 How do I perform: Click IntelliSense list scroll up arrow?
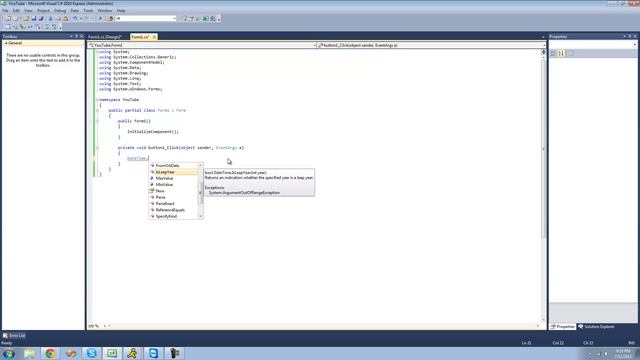click(x=200, y=165)
